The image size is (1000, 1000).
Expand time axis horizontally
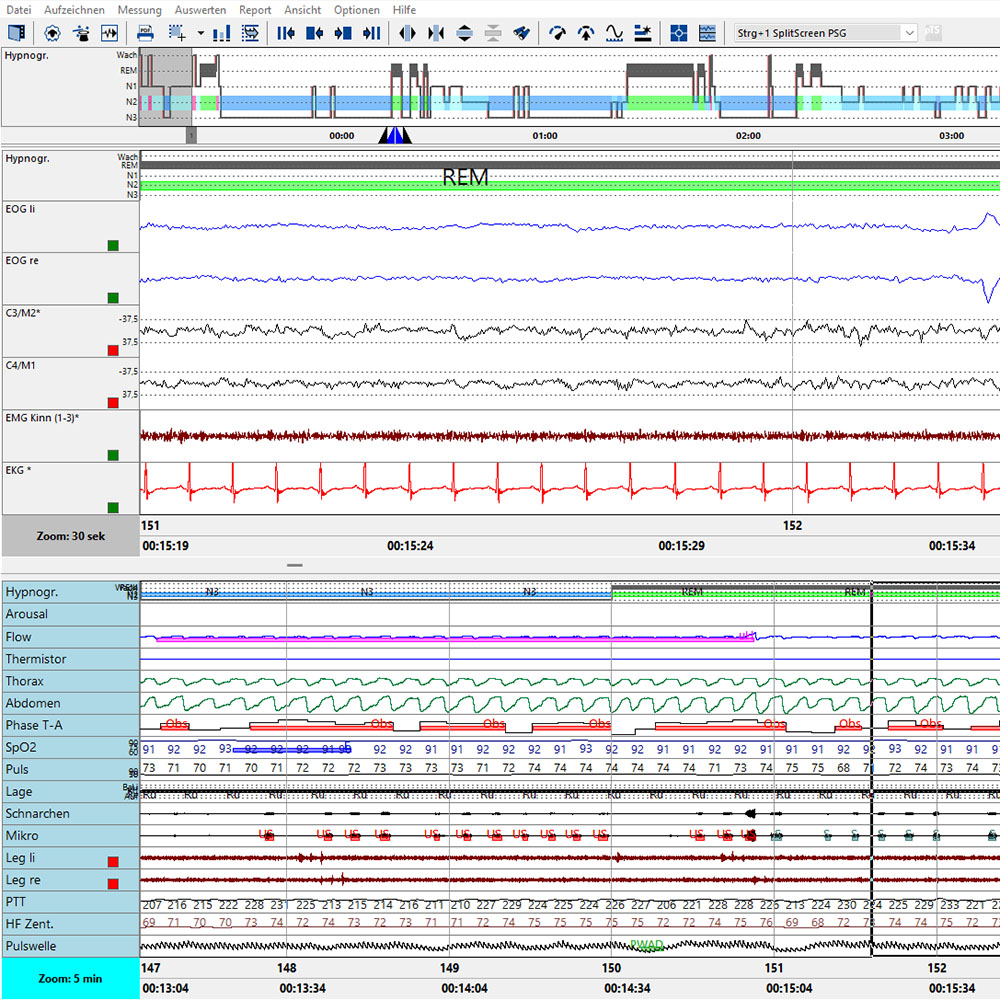tap(407, 33)
